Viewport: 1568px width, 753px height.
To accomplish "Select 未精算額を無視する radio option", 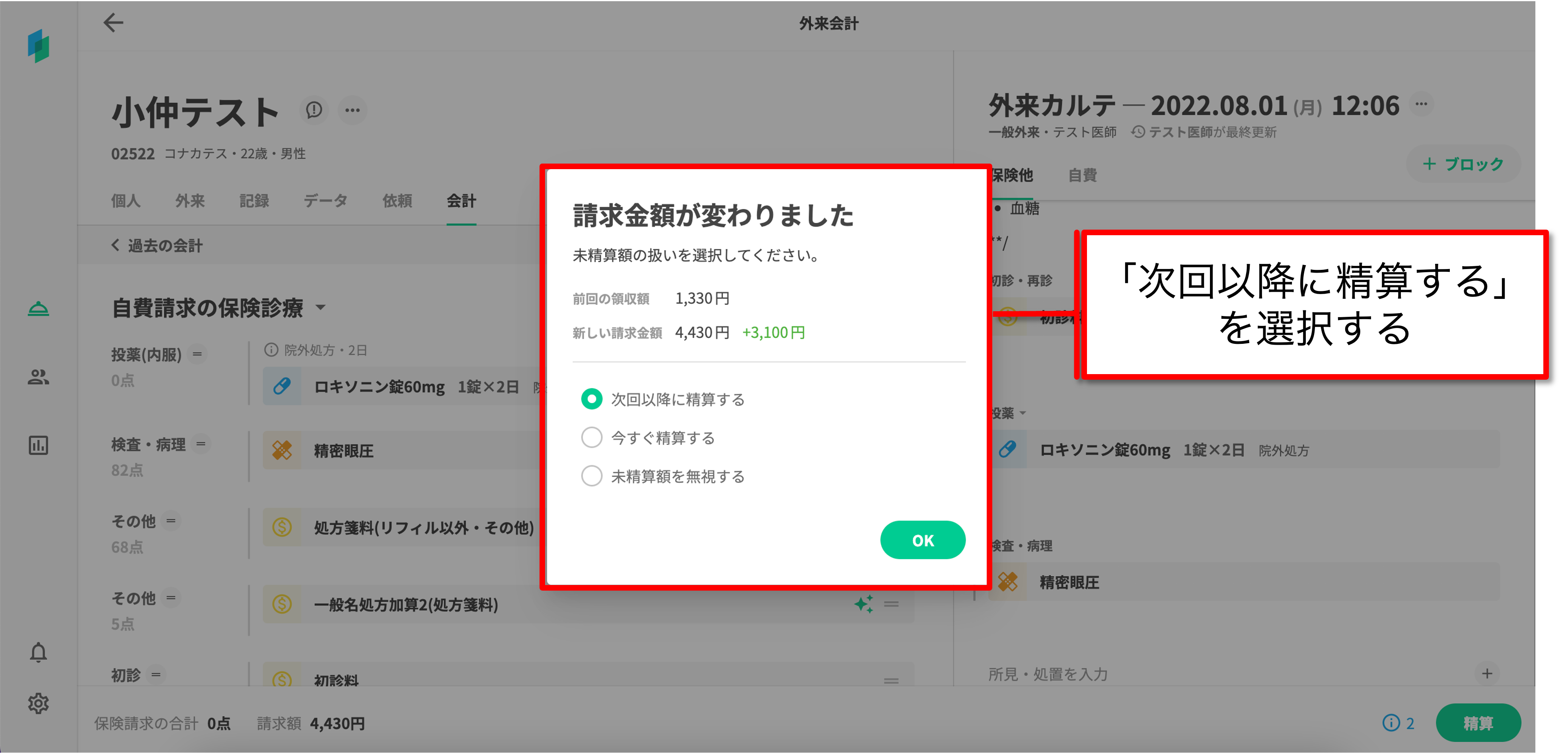I will click(x=592, y=476).
